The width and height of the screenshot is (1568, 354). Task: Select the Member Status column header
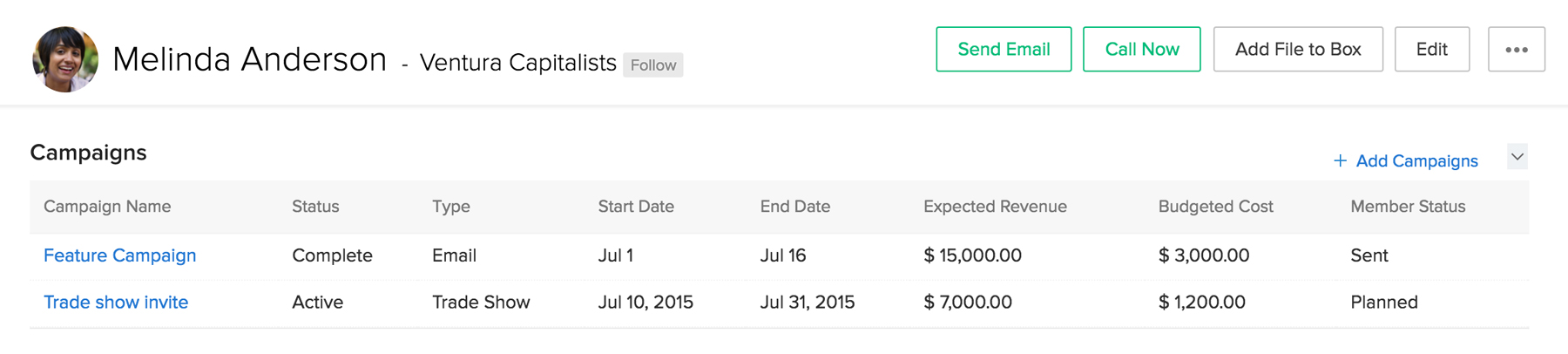[x=1408, y=207]
